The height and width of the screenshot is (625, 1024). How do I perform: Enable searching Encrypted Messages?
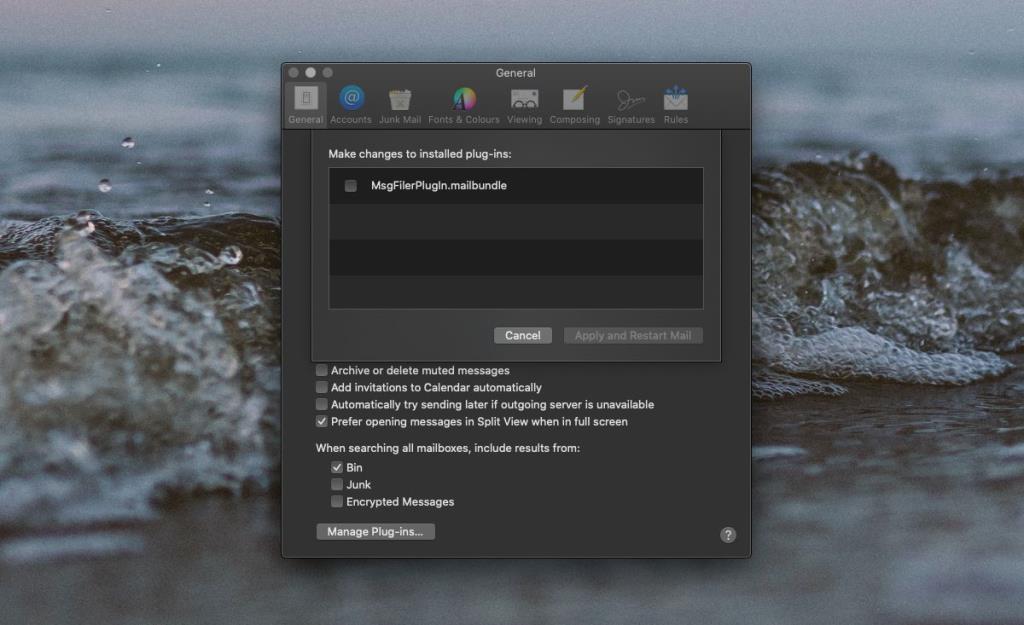337,501
